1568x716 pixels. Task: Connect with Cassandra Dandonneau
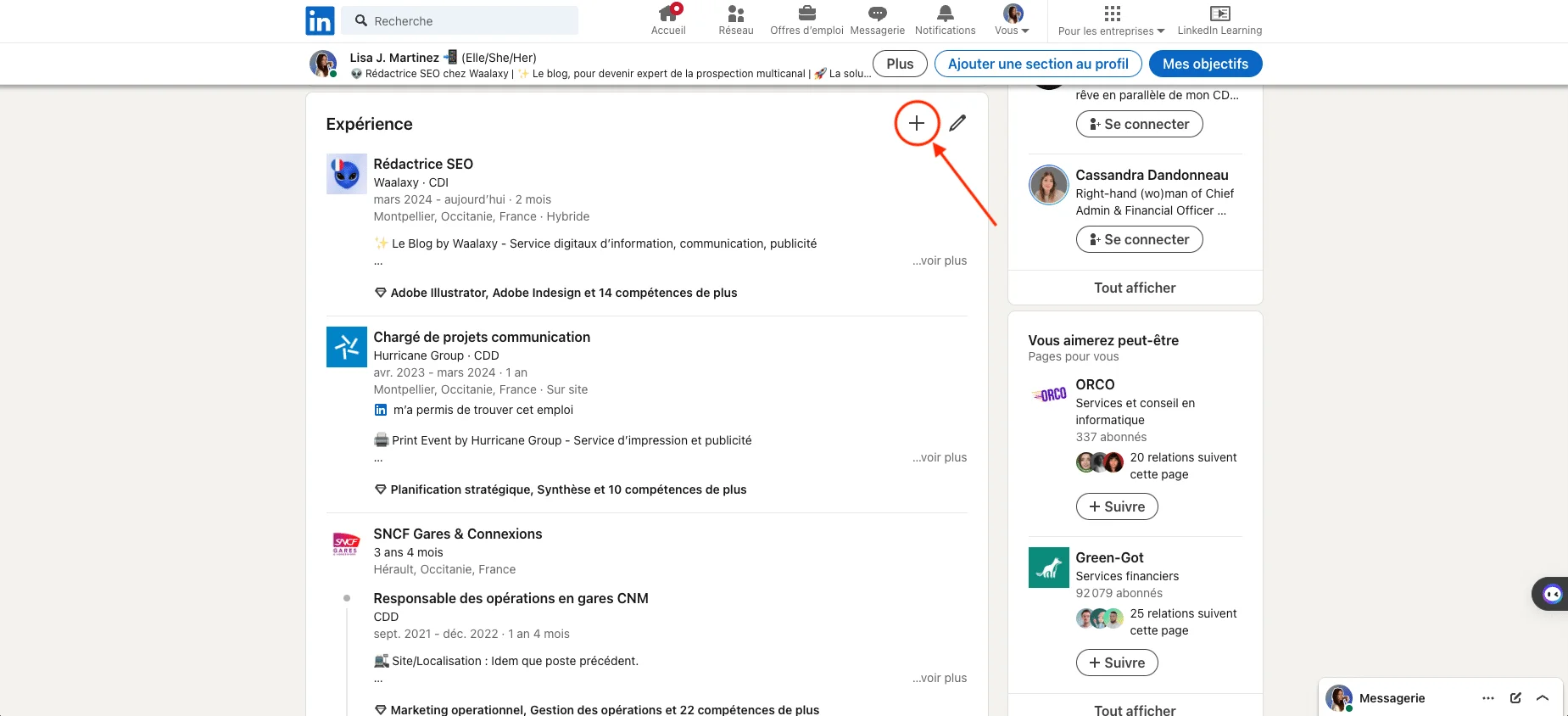pos(1139,239)
